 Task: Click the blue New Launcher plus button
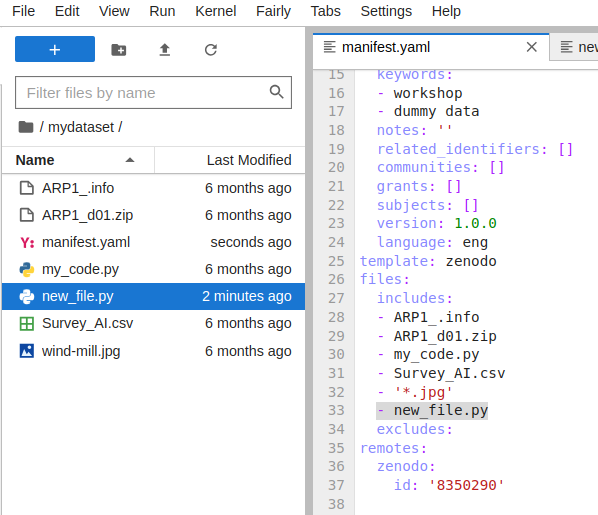point(55,49)
